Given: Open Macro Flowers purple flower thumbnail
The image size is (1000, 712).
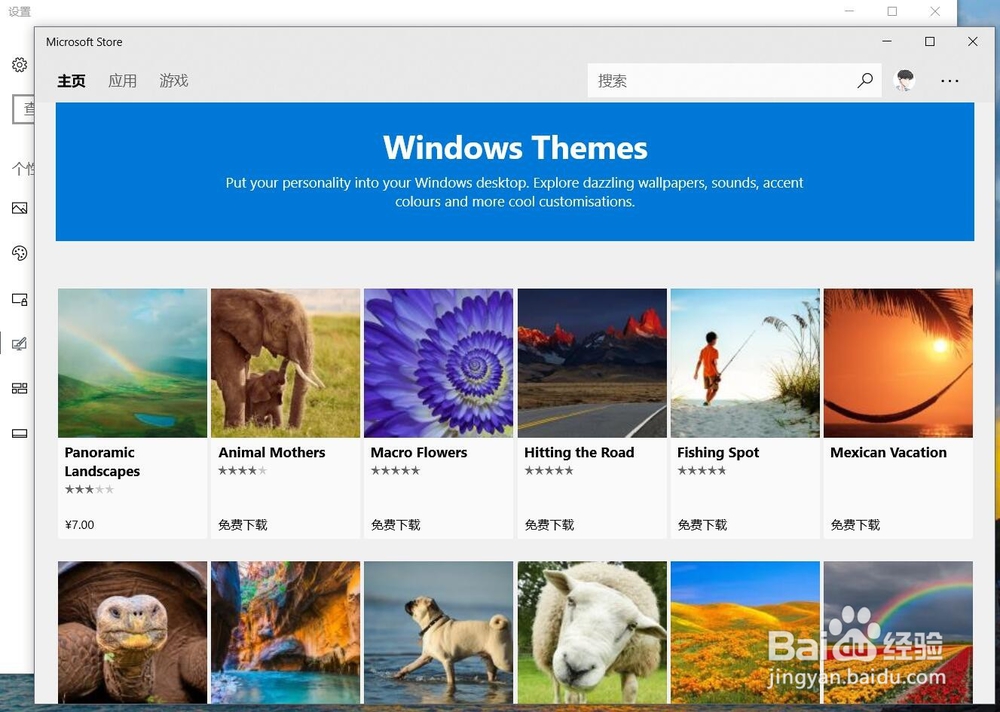Looking at the screenshot, I should click(x=439, y=363).
